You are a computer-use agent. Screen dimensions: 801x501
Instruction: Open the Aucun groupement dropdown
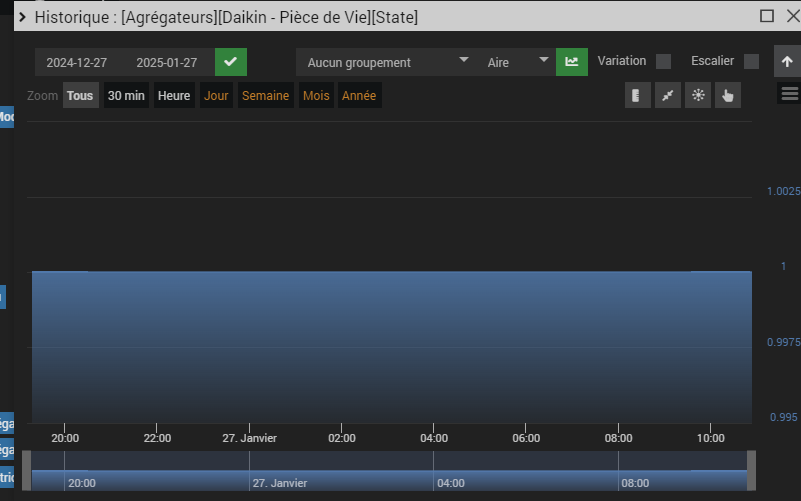tap(388, 62)
